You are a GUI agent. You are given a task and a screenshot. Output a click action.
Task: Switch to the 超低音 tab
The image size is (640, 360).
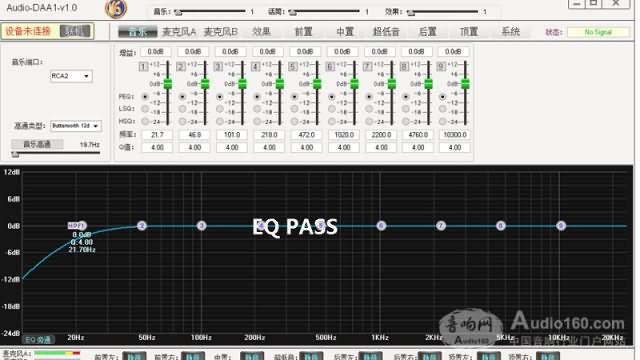tap(386, 32)
